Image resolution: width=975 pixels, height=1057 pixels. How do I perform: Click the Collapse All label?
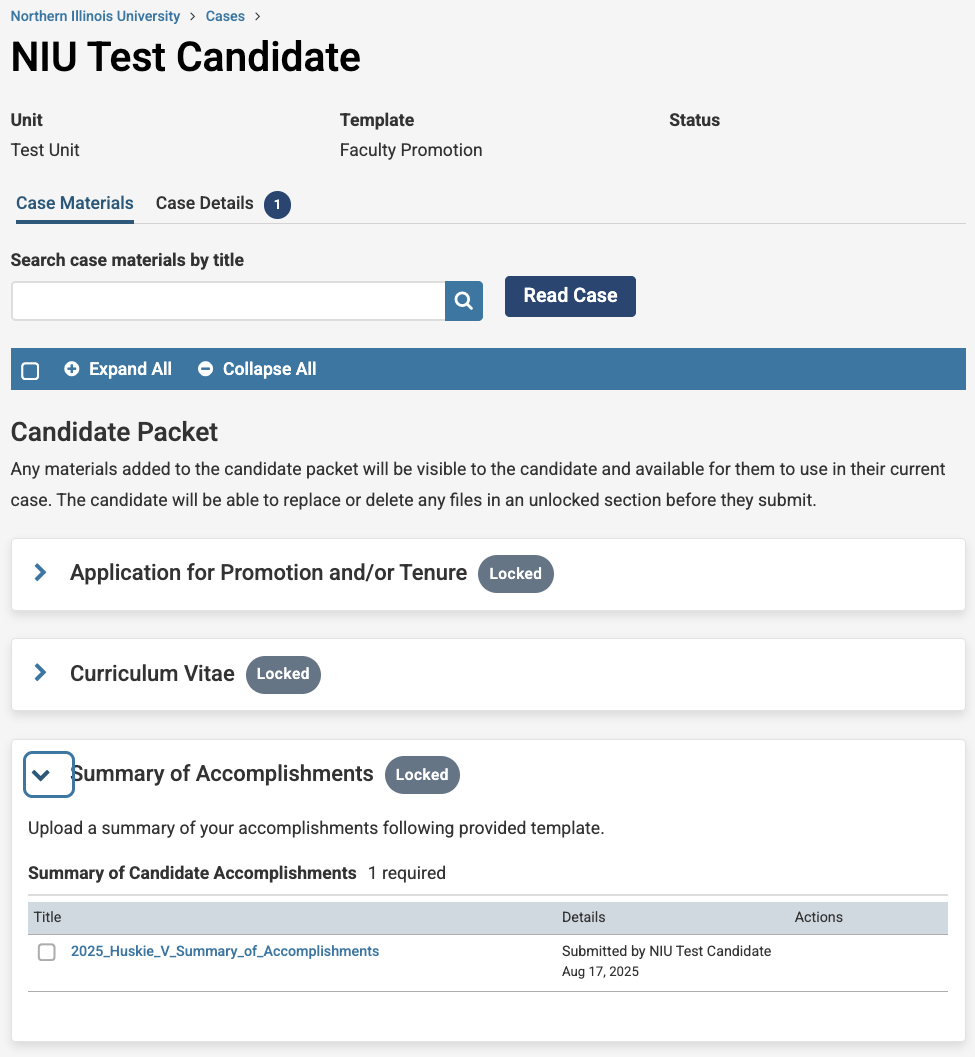[269, 369]
